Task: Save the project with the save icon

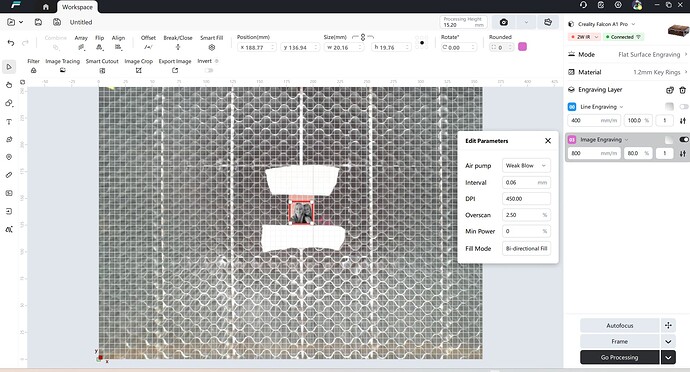Action: click(x=38, y=22)
